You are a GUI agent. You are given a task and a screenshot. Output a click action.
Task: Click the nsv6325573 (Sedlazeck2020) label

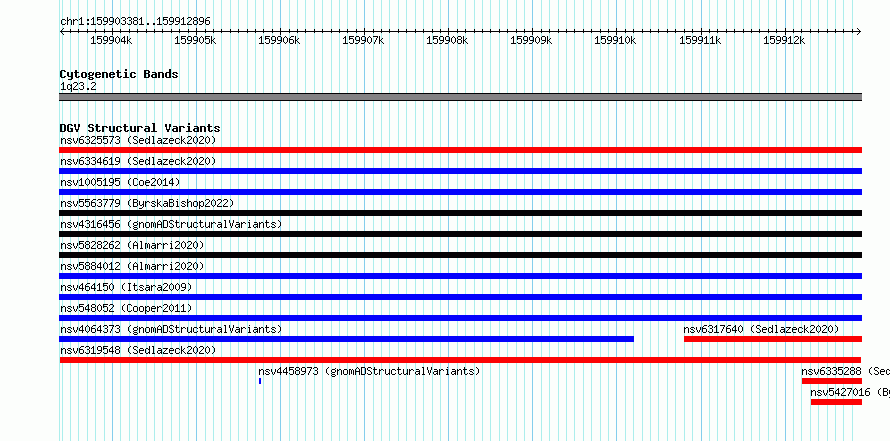coord(138,140)
